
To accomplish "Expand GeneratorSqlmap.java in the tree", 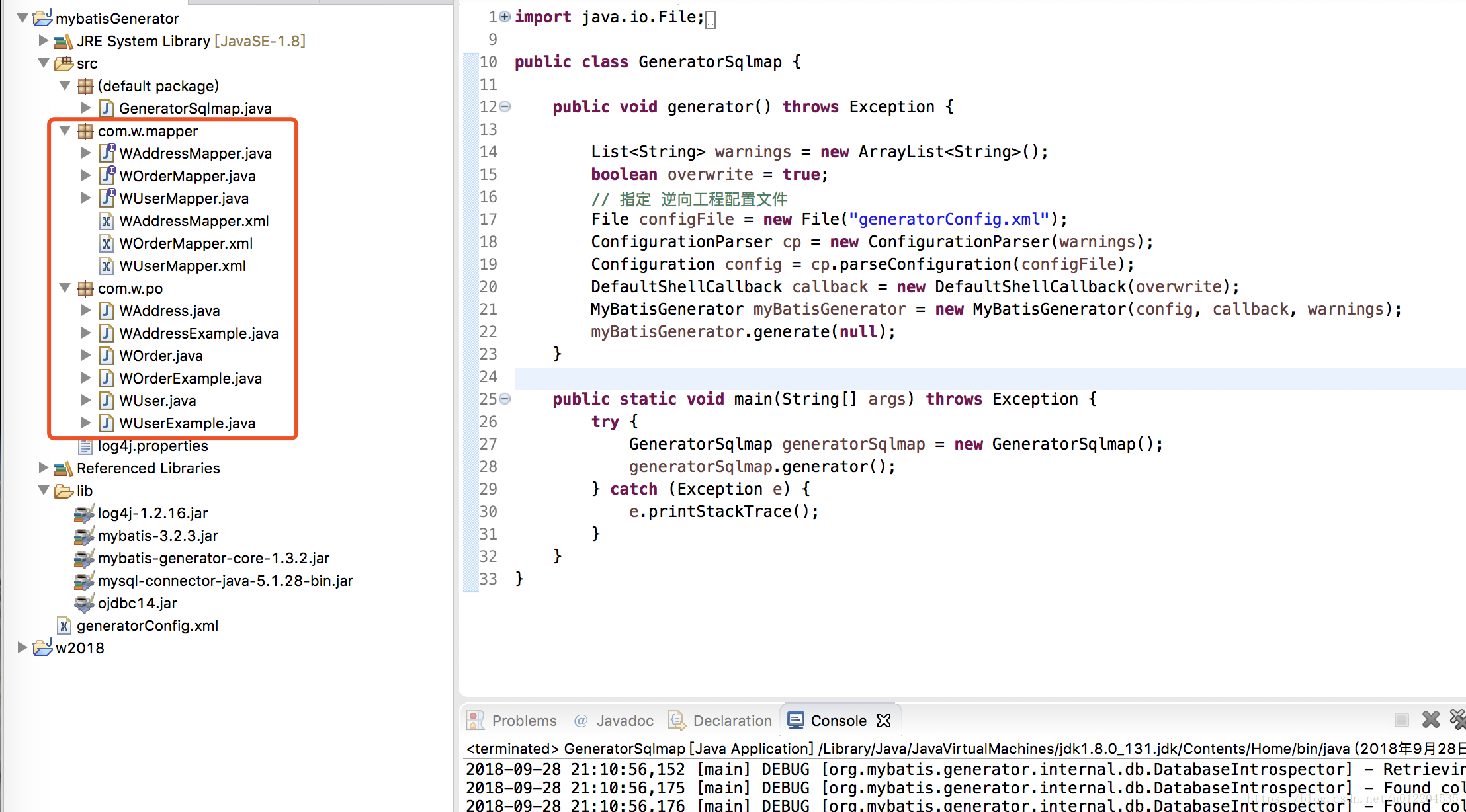I will (86, 108).
